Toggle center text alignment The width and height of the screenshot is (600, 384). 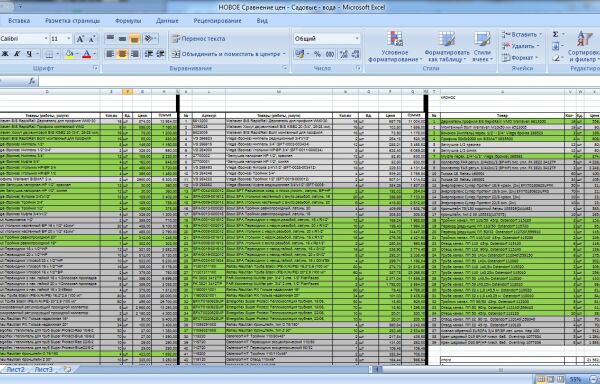click(122, 54)
